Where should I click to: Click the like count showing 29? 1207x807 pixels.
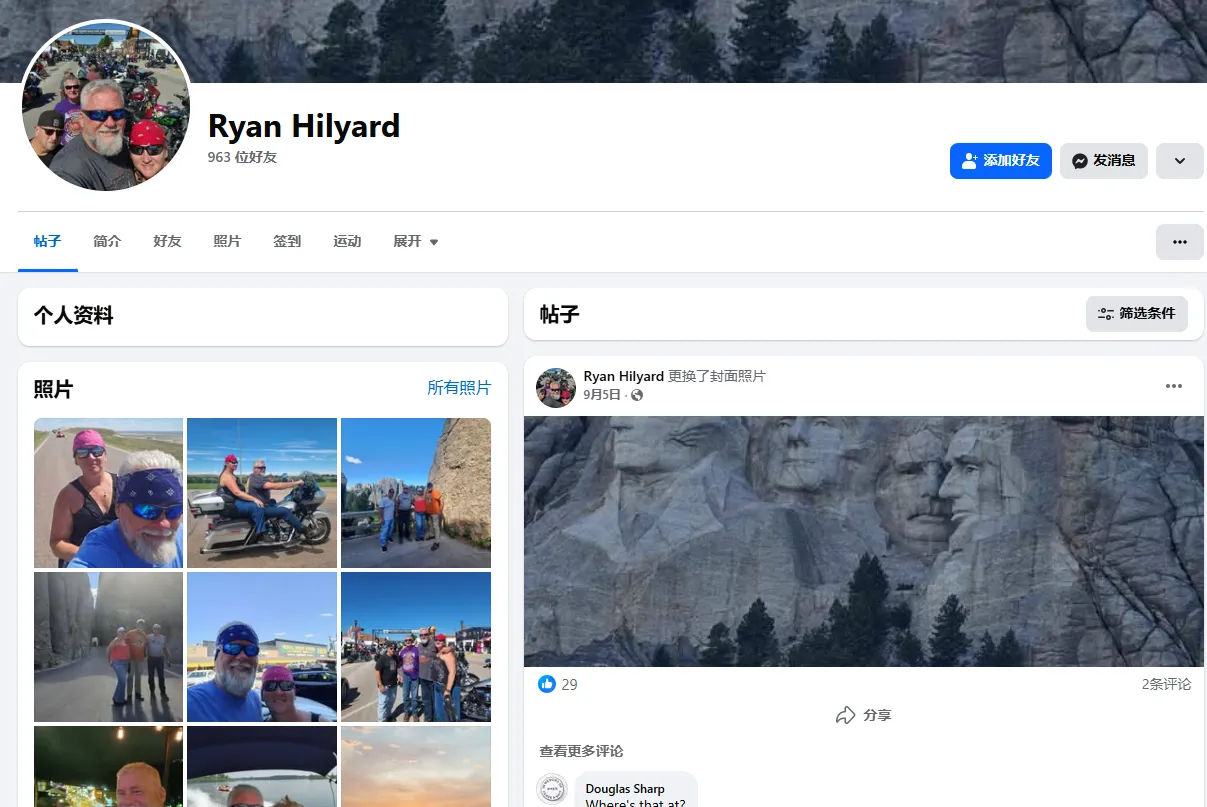pyautogui.click(x=568, y=684)
